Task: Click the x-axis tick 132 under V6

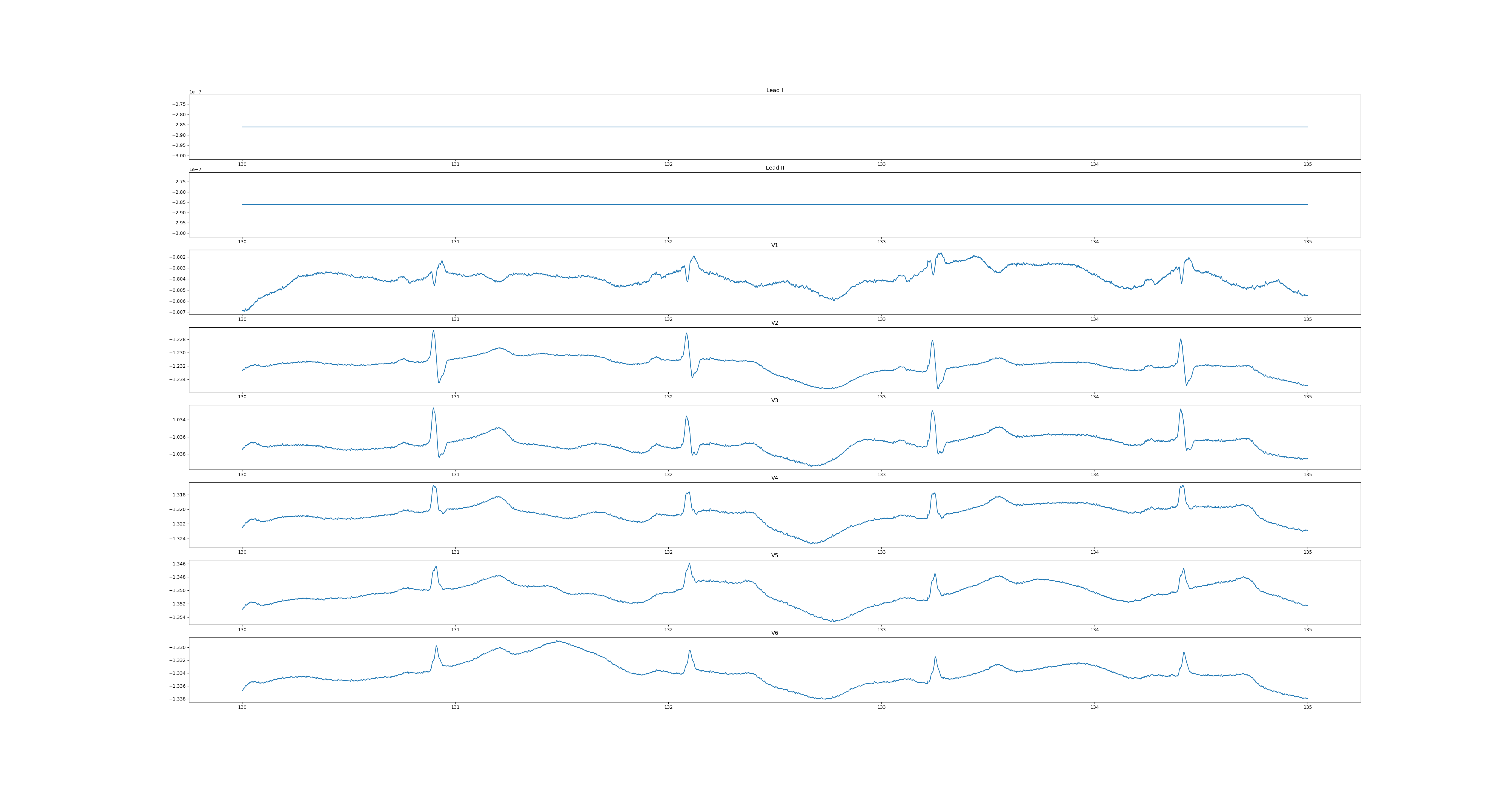Action: pyautogui.click(x=668, y=707)
